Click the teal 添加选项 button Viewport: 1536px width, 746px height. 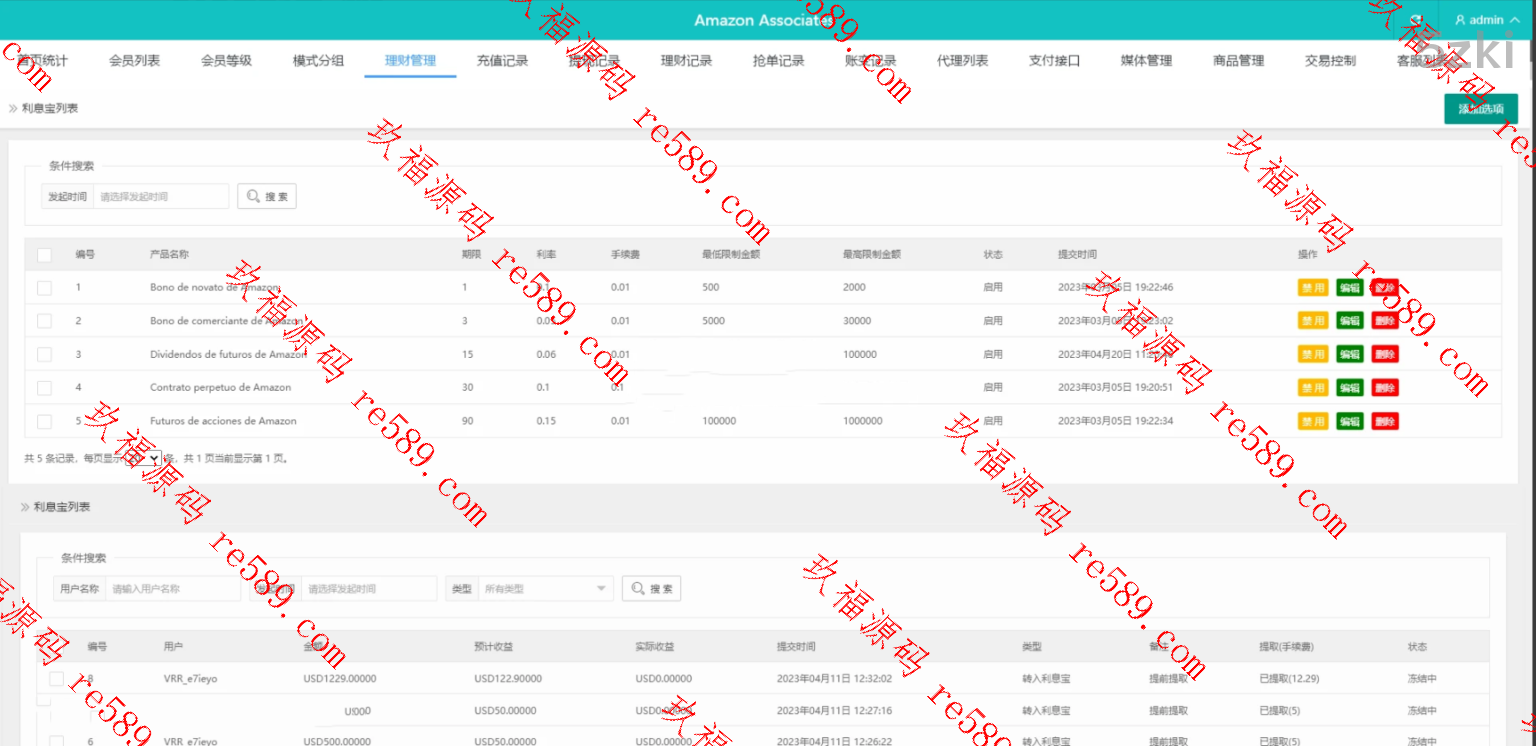[x=1480, y=109]
